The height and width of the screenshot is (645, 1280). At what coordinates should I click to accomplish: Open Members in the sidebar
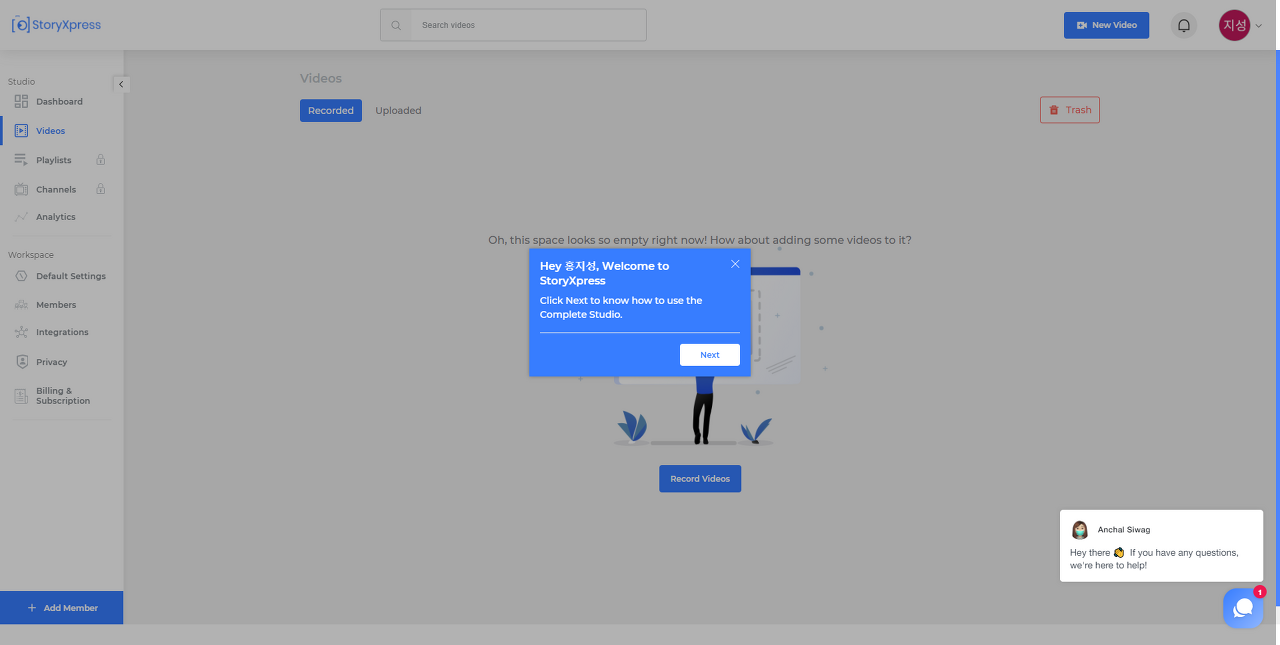point(56,305)
